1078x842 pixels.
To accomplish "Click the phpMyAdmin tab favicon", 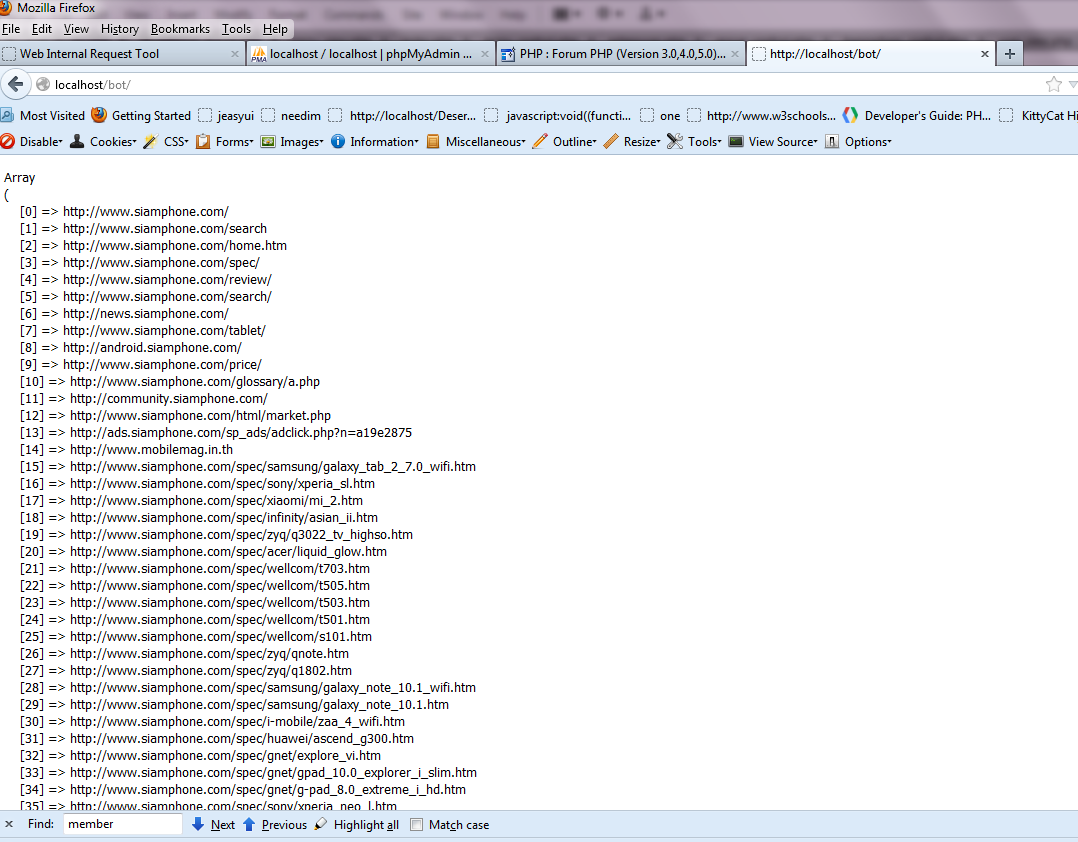I will pos(258,54).
